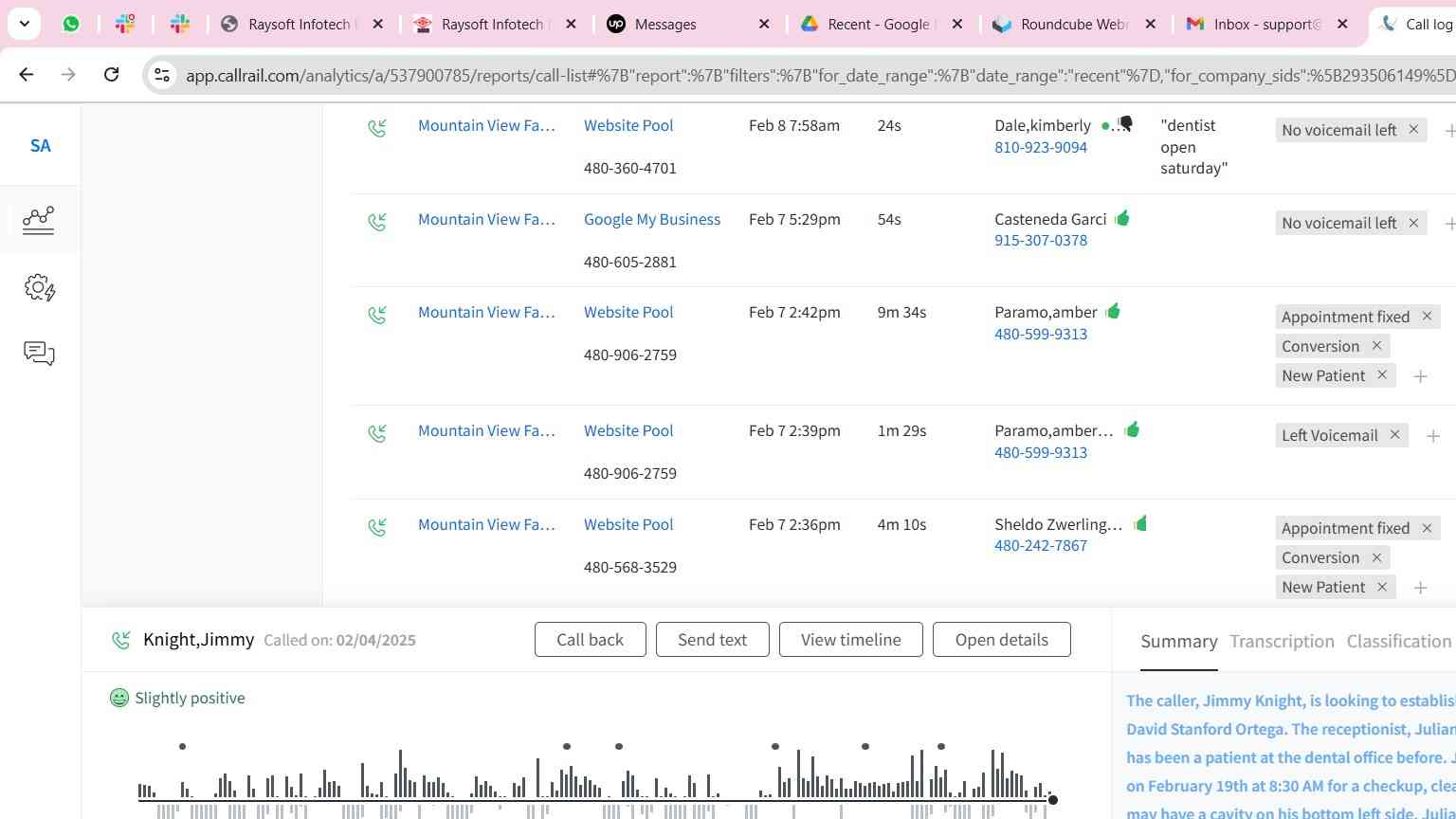Open Website Pool source for Feb 8 7:58am call

[628, 125]
